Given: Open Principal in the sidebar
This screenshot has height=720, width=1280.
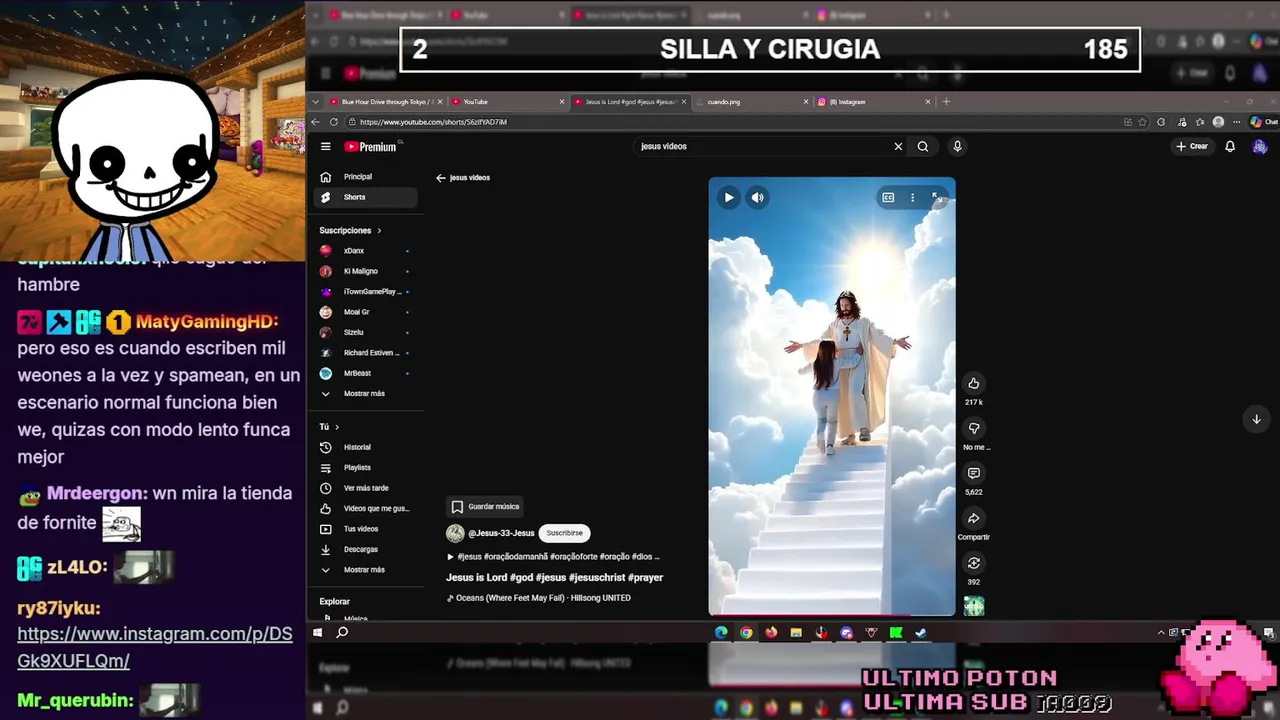Looking at the screenshot, I should pyautogui.click(x=367, y=177).
